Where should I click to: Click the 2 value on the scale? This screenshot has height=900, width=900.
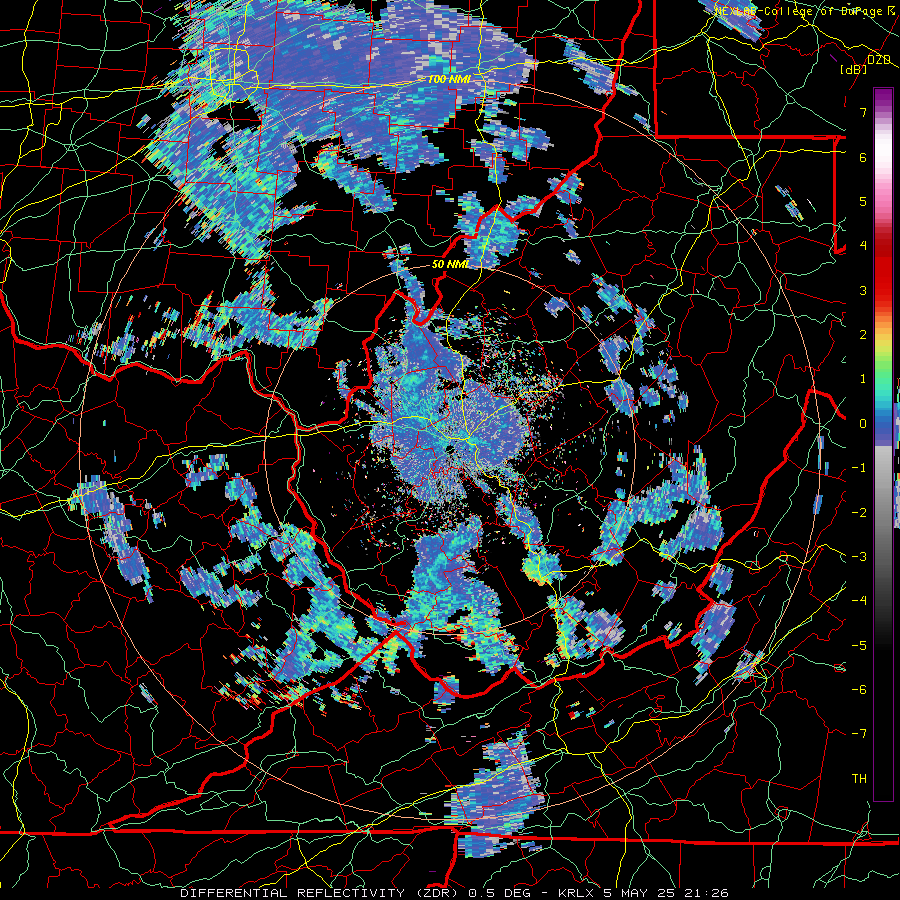863,335
